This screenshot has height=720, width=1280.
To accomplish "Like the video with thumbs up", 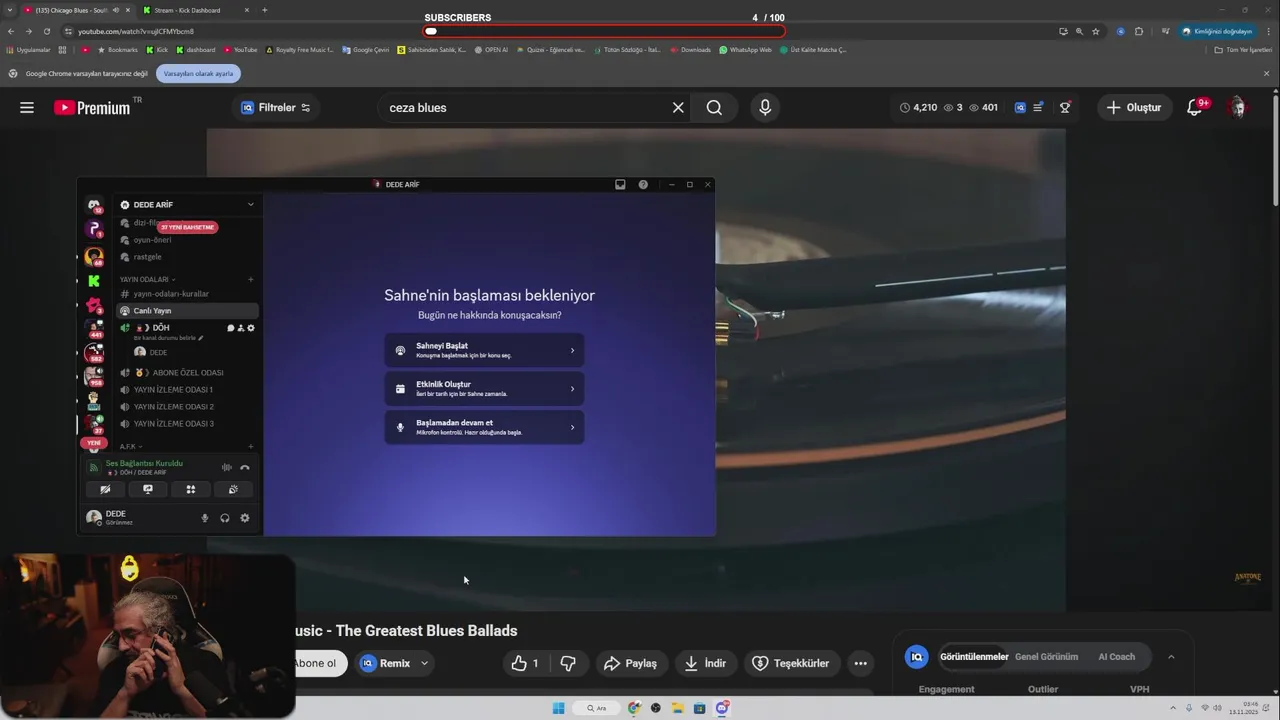I will pos(525,663).
